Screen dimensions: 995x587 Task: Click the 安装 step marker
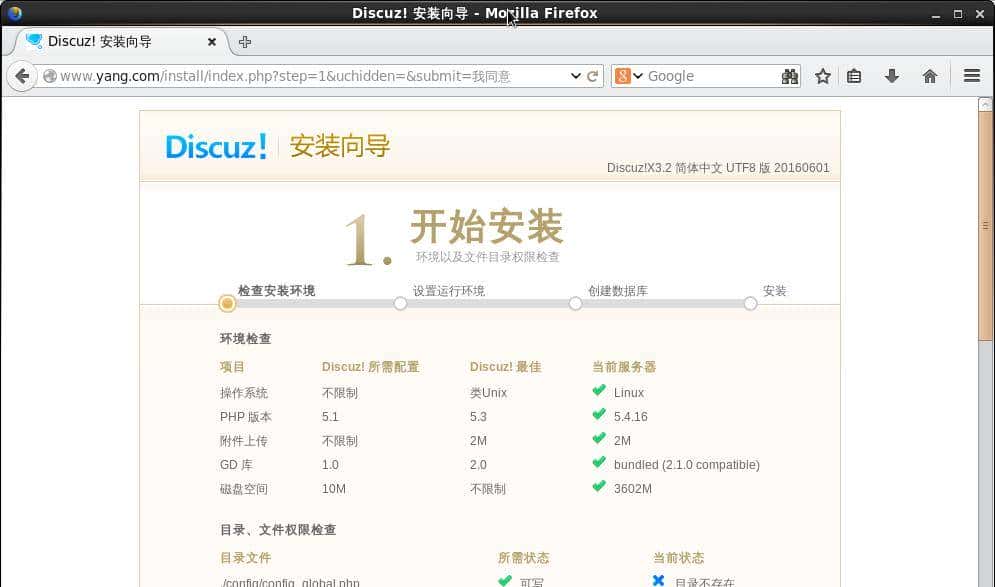751,303
